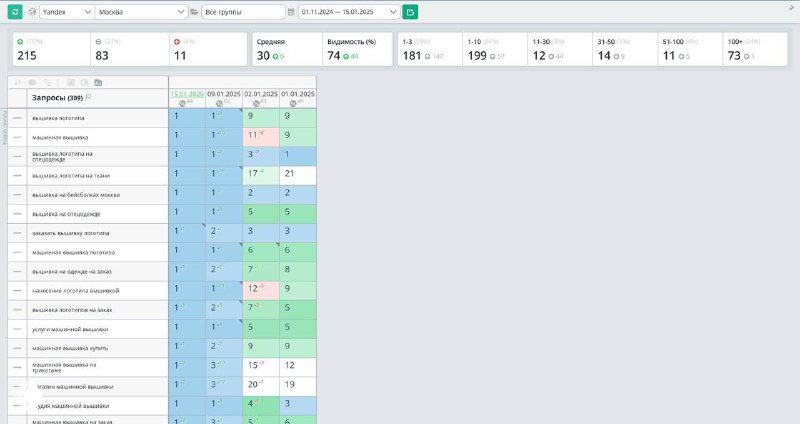The height and width of the screenshot is (424, 800).
Task: Open the Средняя average position card
Action: pyautogui.click(x=287, y=49)
